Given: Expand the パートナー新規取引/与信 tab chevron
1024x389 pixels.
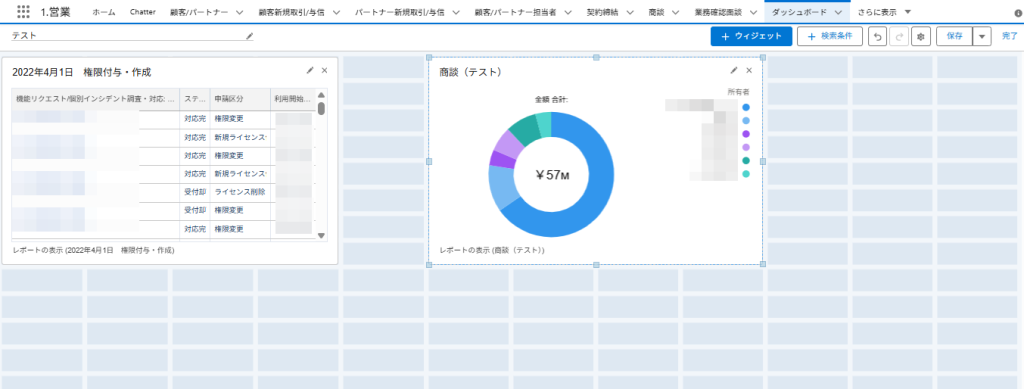Looking at the screenshot, I should click(455, 12).
